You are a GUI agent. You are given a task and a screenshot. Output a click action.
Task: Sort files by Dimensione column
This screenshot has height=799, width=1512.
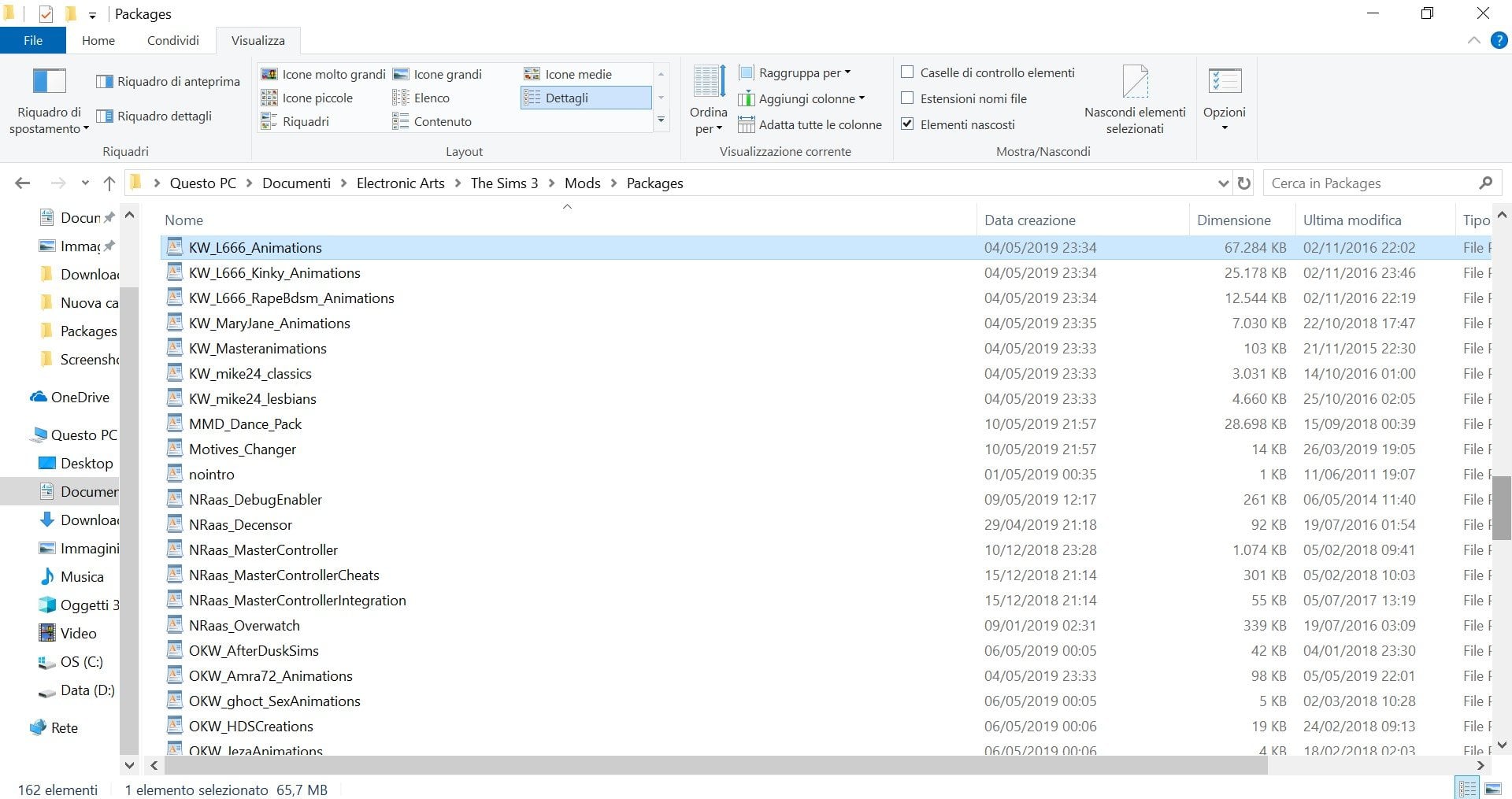pyautogui.click(x=1242, y=220)
